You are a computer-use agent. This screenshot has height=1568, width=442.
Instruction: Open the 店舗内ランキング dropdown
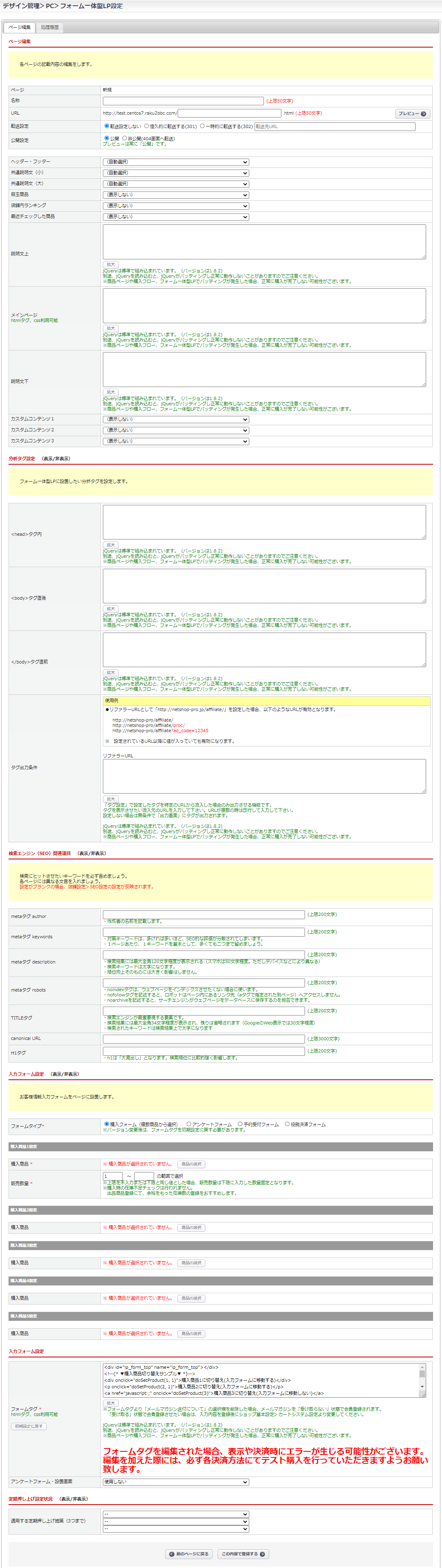coord(176,206)
